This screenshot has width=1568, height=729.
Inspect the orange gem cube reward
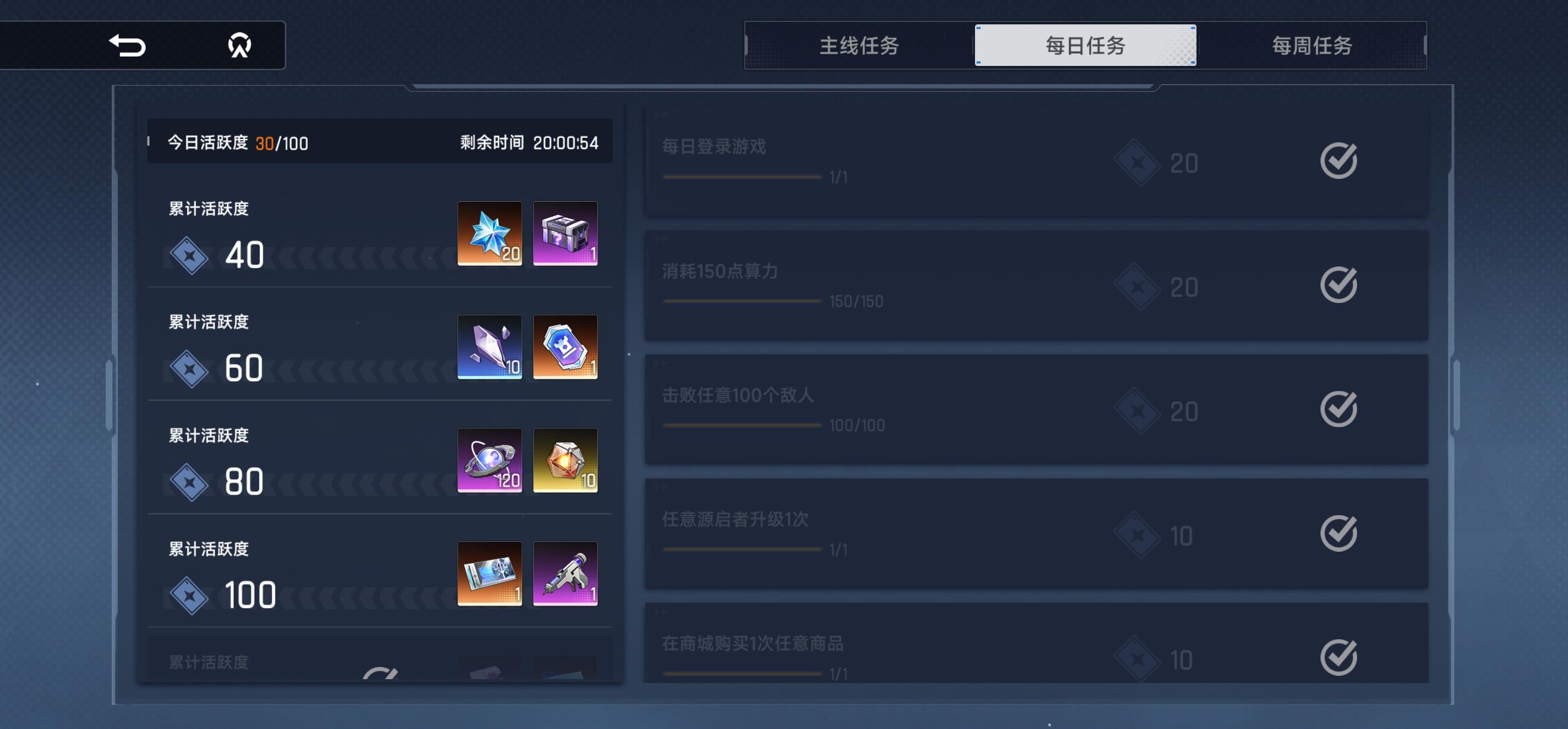[565, 460]
